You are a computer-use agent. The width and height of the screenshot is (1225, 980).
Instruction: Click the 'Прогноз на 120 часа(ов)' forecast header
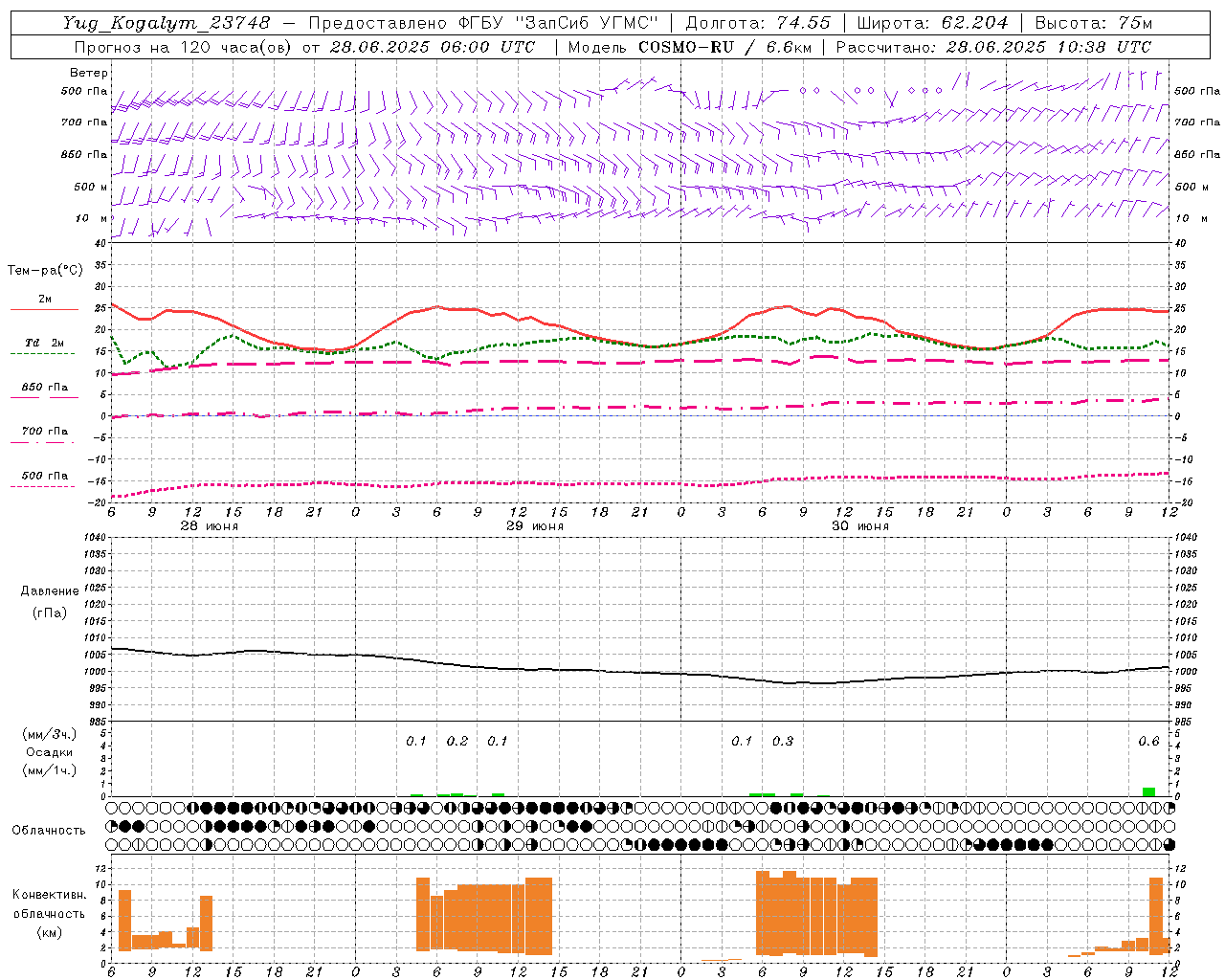point(184,47)
